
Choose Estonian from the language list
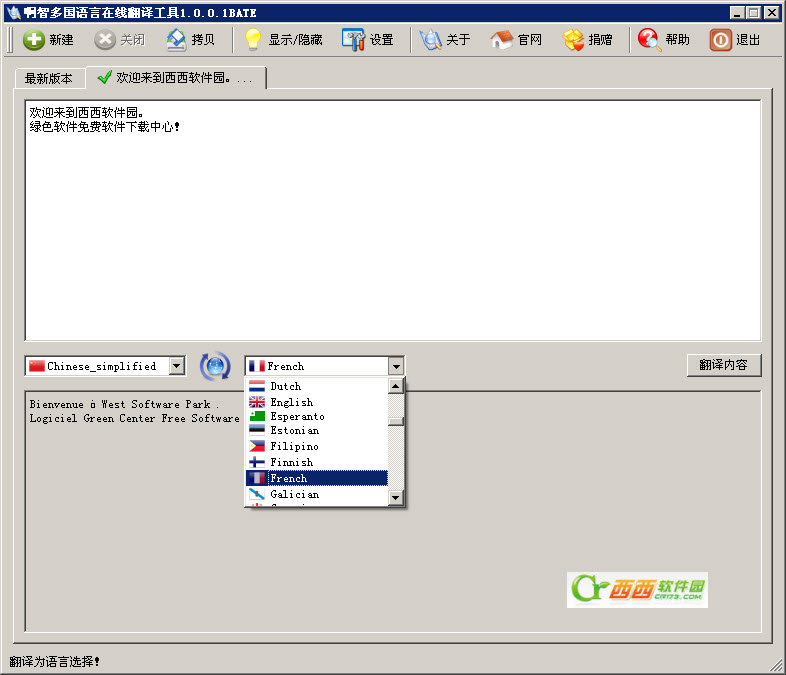[317, 430]
